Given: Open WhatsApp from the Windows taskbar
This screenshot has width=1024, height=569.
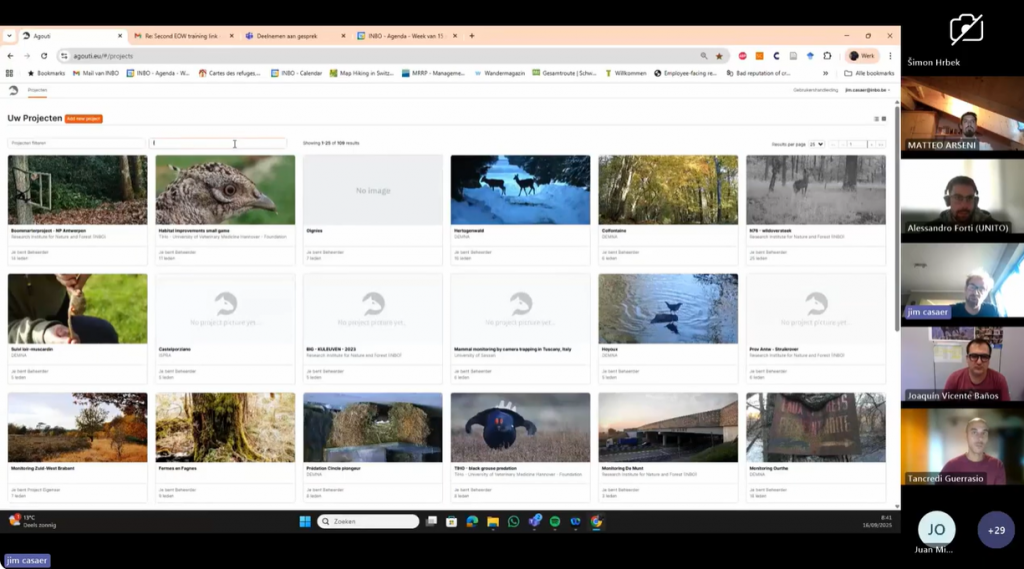Looking at the screenshot, I should [513, 521].
